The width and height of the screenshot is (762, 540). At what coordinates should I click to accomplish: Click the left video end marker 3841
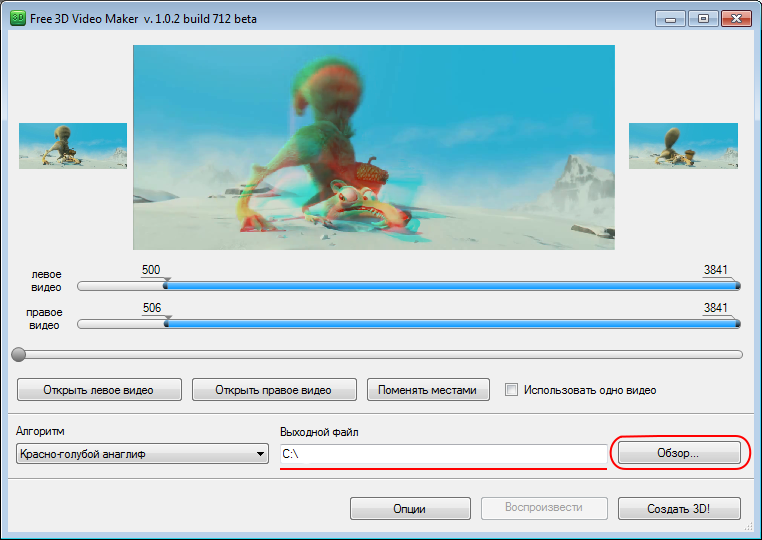point(737,284)
